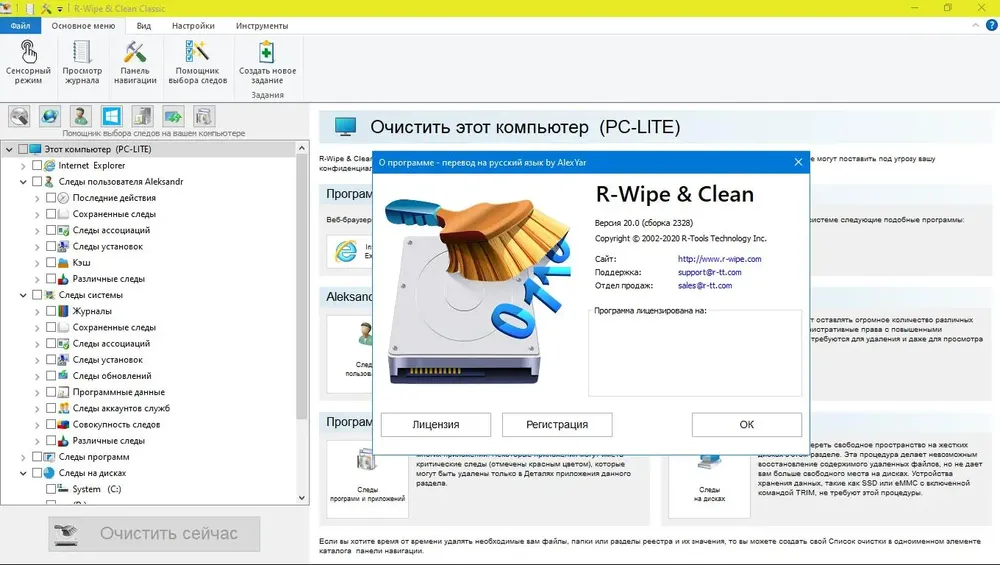
Task: Check the Следы обновлений checkbox
Action: [51, 376]
